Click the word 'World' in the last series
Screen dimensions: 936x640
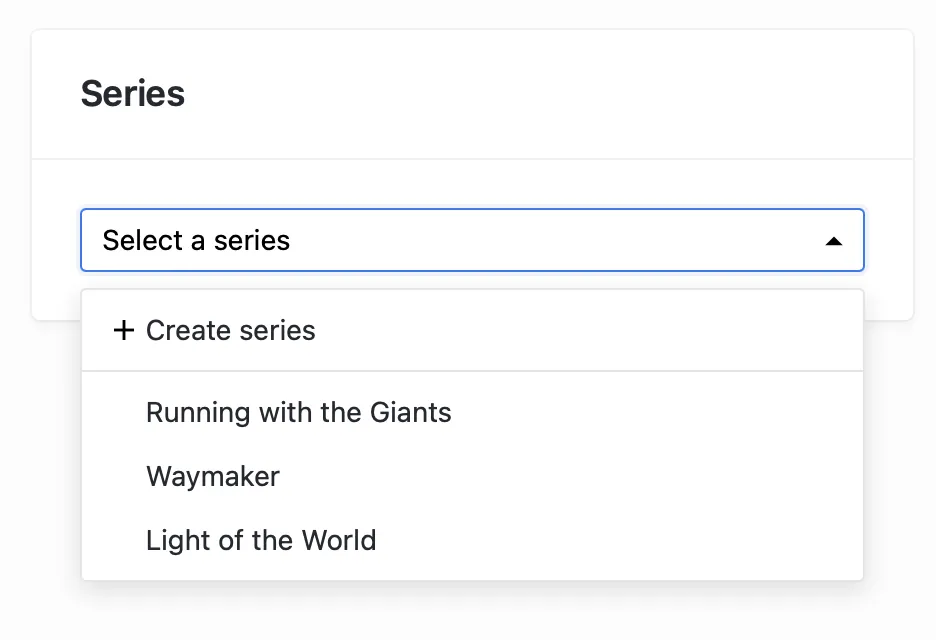[x=340, y=540]
